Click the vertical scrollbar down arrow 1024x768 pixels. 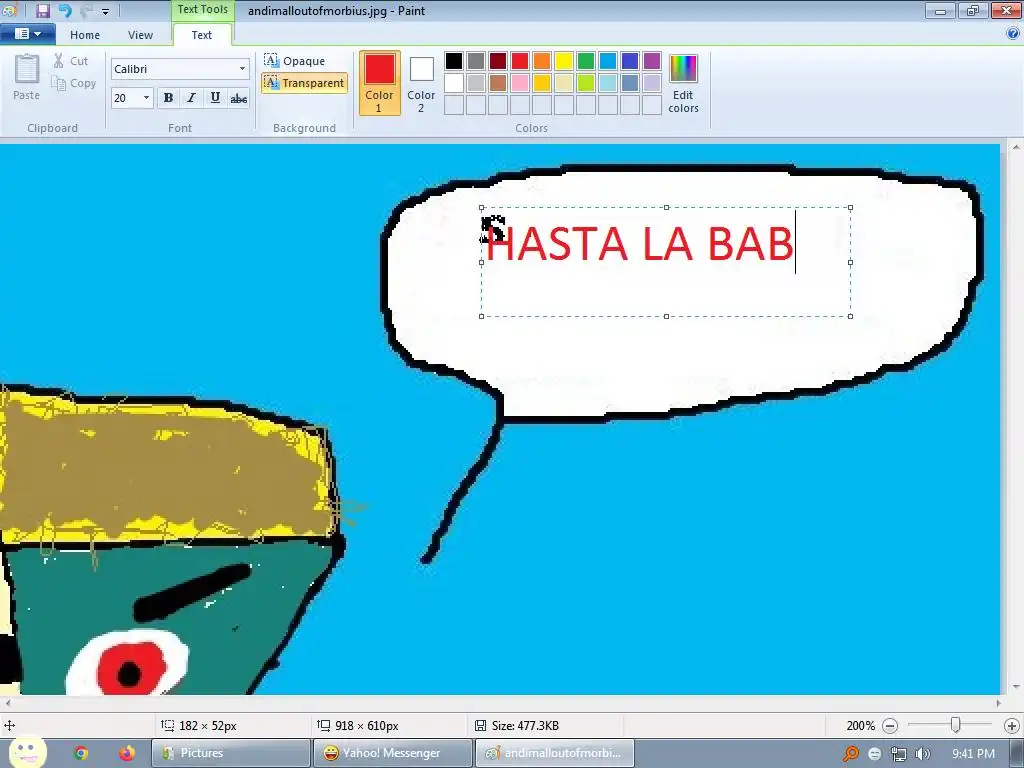1016,687
